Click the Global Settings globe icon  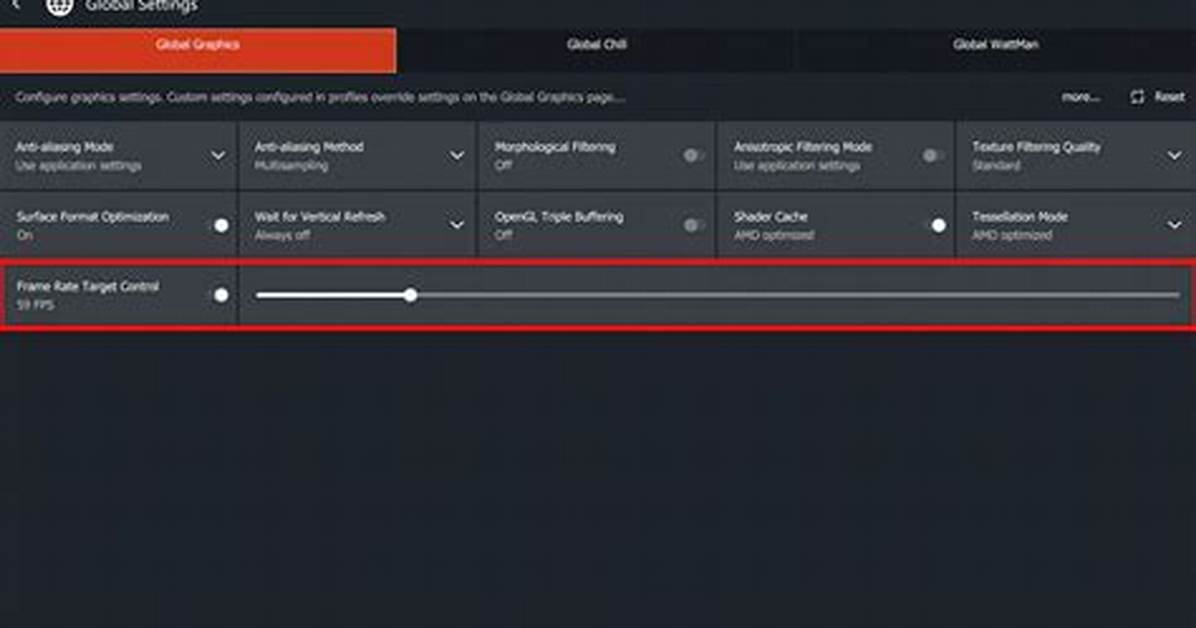(x=59, y=6)
